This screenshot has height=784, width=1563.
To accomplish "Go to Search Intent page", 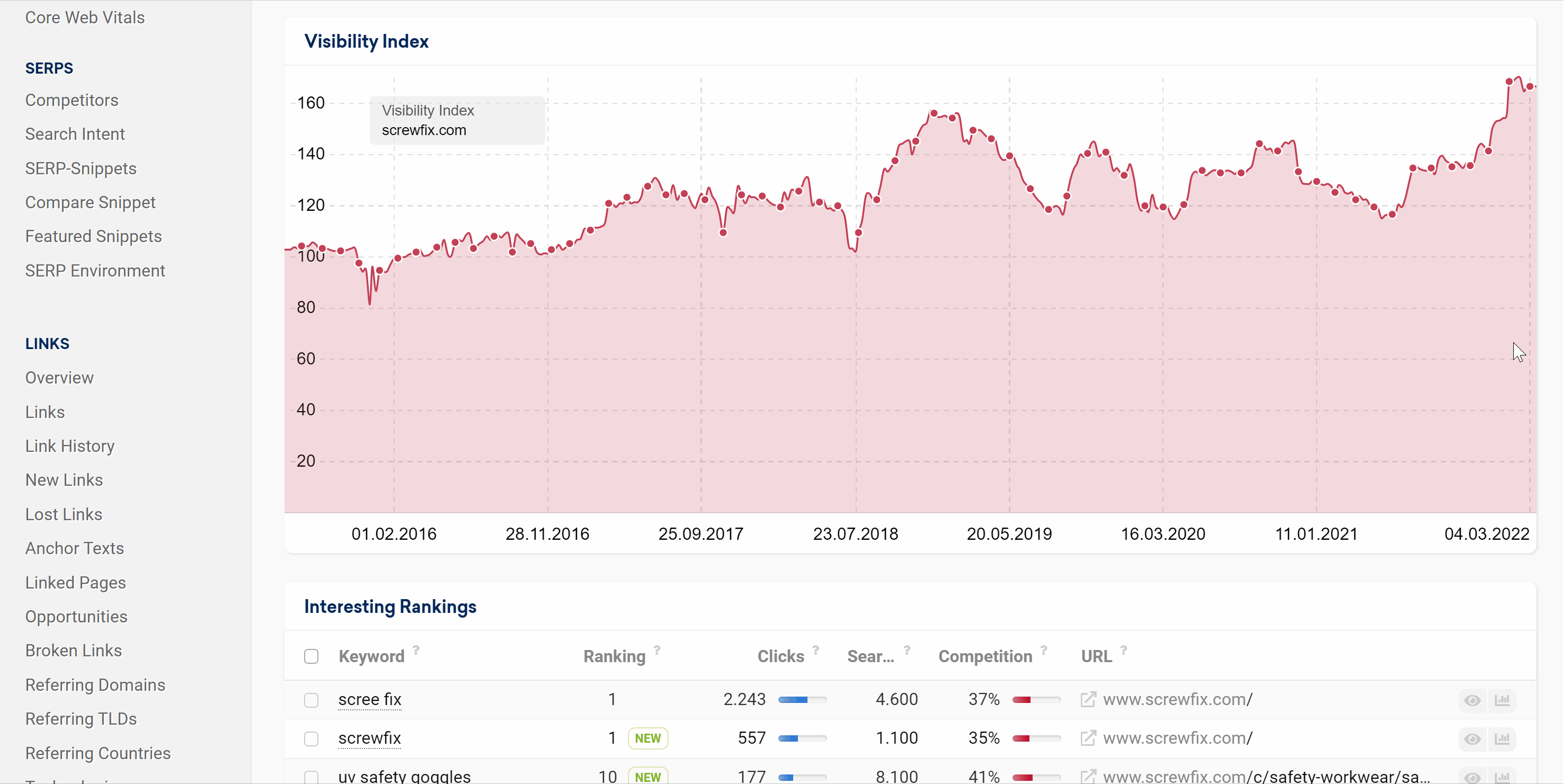I will [75, 134].
